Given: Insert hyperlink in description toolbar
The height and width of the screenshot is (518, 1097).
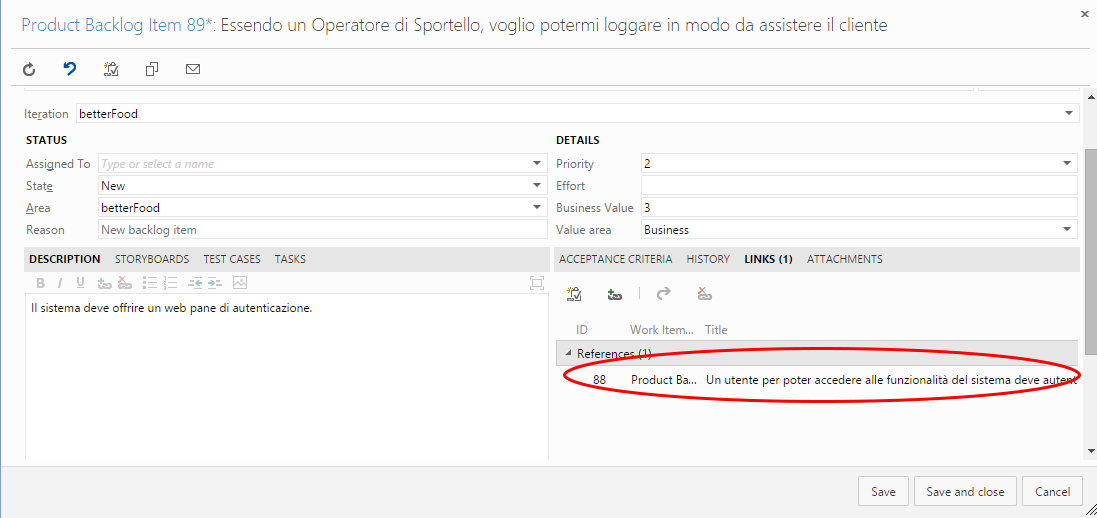Looking at the screenshot, I should click(105, 283).
